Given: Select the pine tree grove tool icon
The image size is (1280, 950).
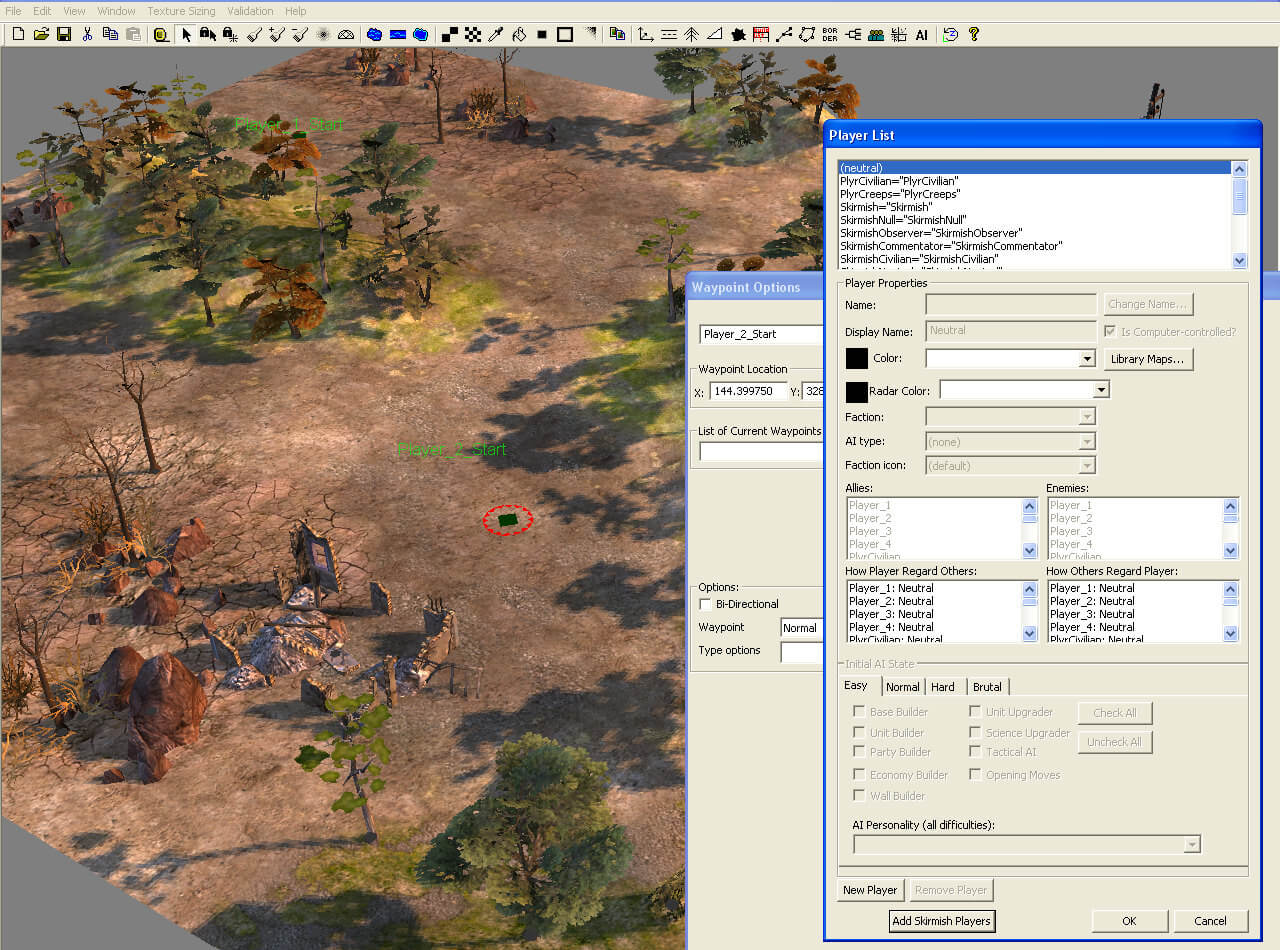Looking at the screenshot, I should [691, 34].
